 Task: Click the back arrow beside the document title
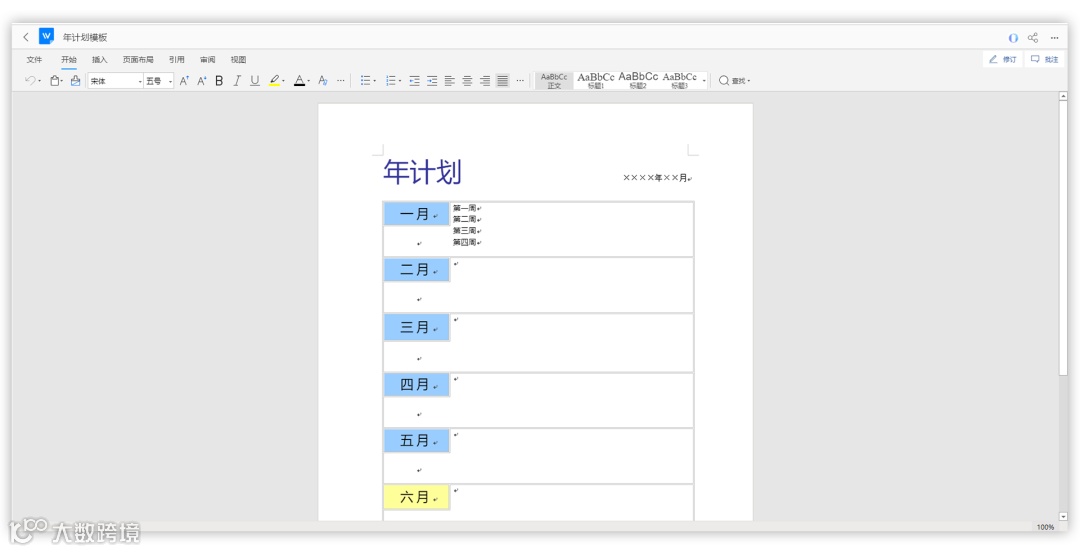[x=26, y=37]
